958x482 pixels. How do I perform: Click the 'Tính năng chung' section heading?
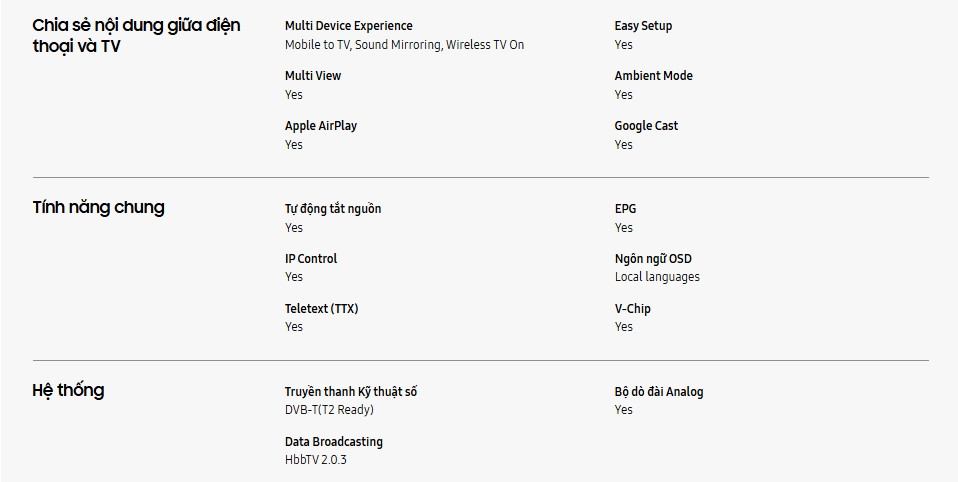pyautogui.click(x=98, y=208)
